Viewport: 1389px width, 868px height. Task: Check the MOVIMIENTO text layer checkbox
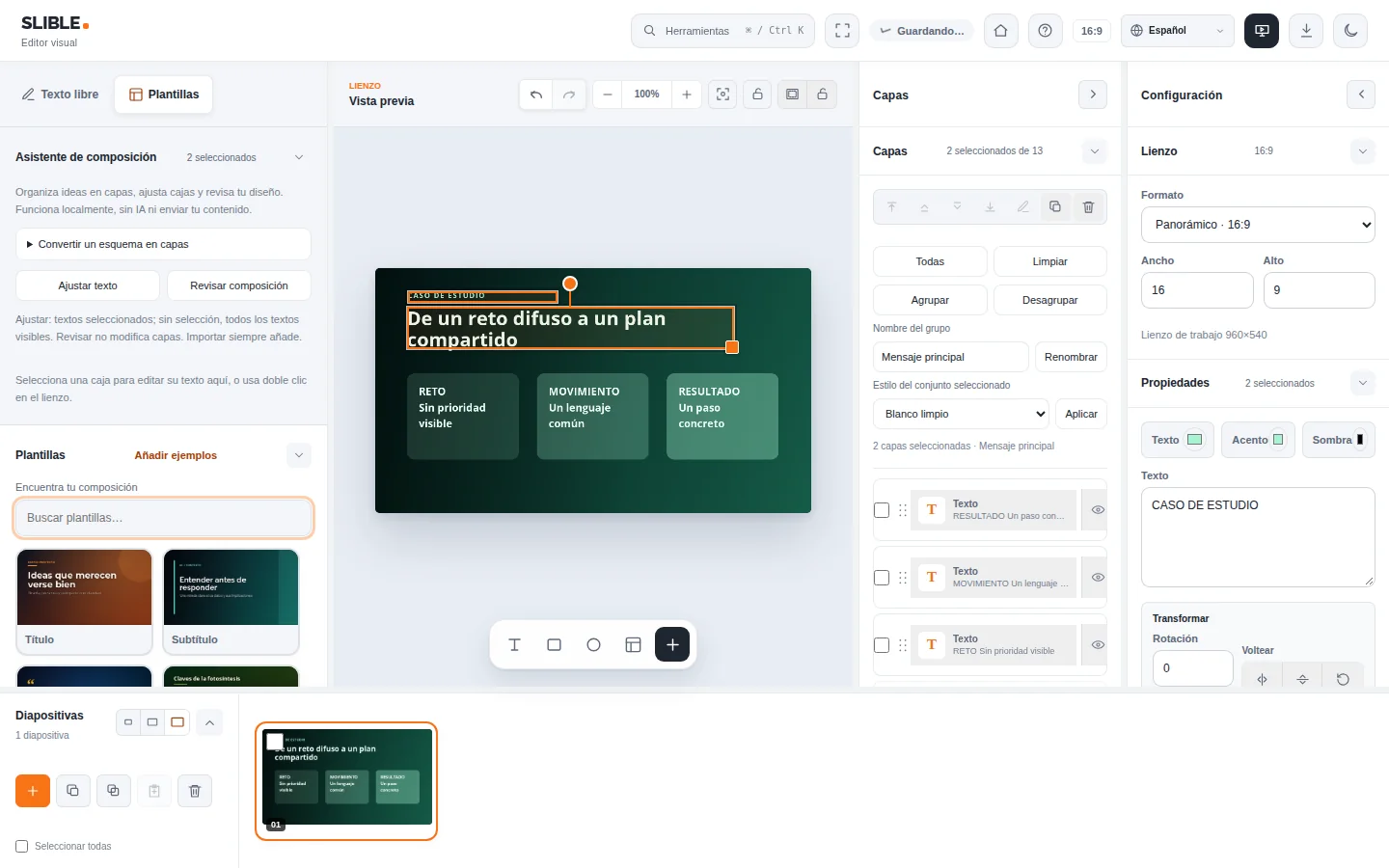882,578
